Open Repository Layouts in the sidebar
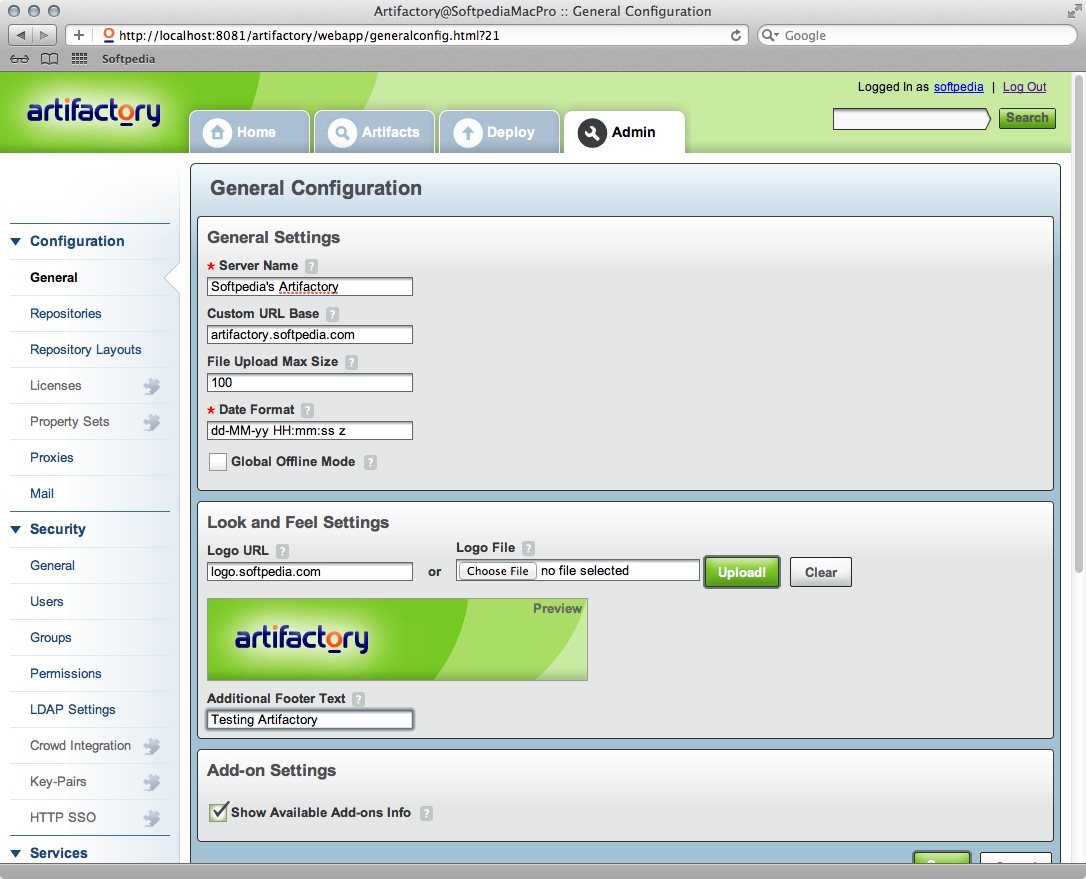The width and height of the screenshot is (1086, 879). coord(85,350)
